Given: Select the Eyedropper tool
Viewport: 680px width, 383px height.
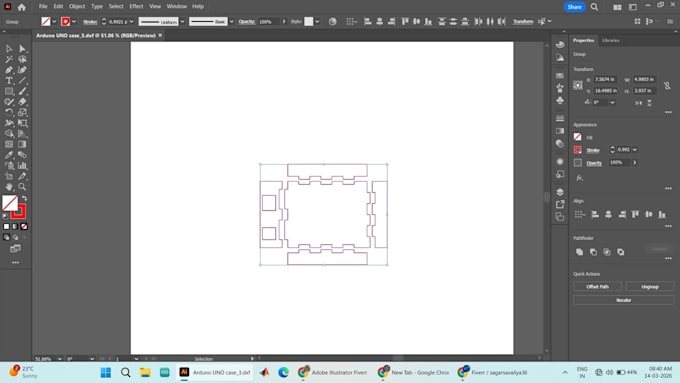Looking at the screenshot, I should click(x=9, y=155).
